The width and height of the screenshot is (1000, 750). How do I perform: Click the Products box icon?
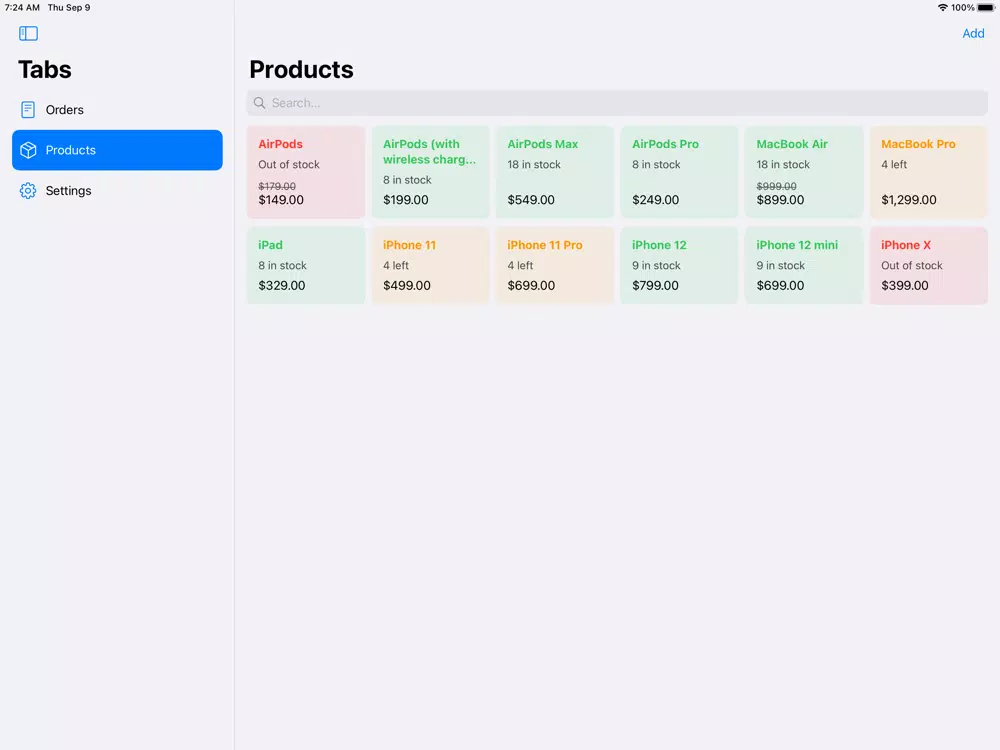[x=28, y=150]
